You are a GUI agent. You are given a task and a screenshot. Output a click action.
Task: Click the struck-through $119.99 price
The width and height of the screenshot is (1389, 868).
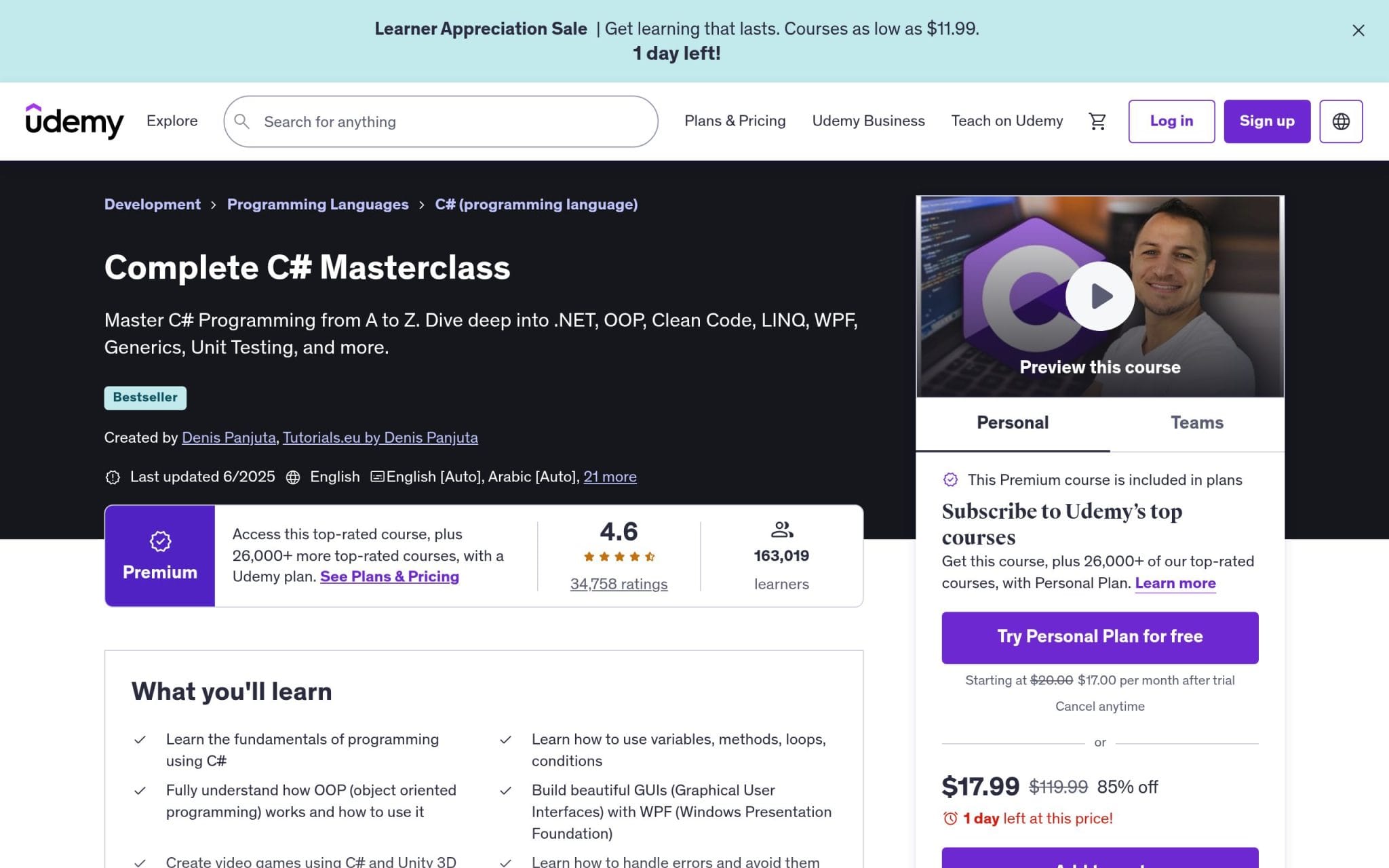1058,787
